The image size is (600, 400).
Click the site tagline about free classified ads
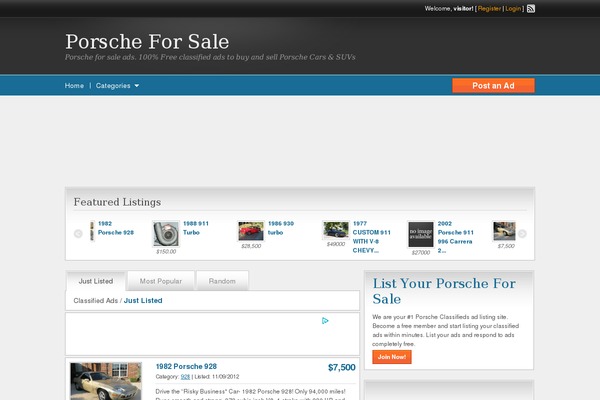(x=210, y=57)
